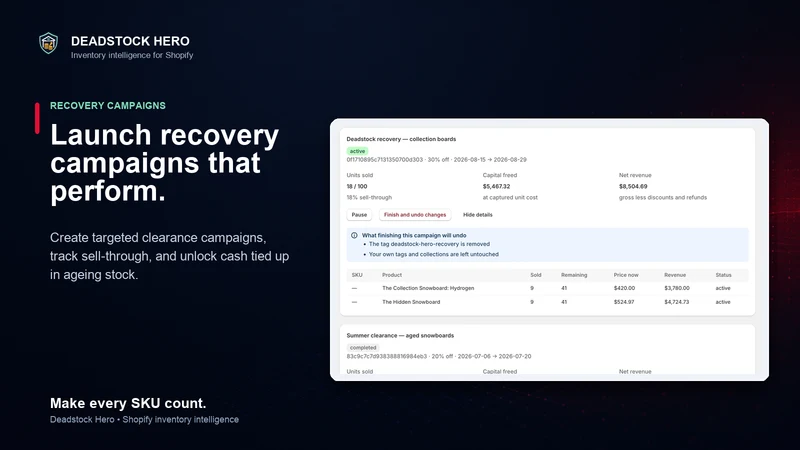The height and width of the screenshot is (450, 800).
Task: Click the Hidden Snowboard row 'active' status
Action: click(723, 302)
